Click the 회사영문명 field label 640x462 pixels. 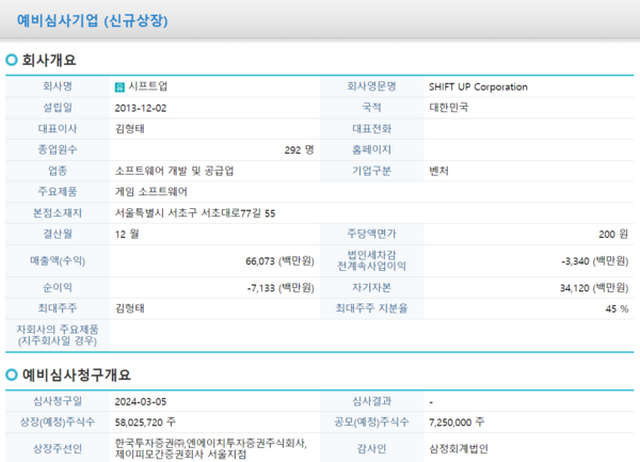click(371, 87)
